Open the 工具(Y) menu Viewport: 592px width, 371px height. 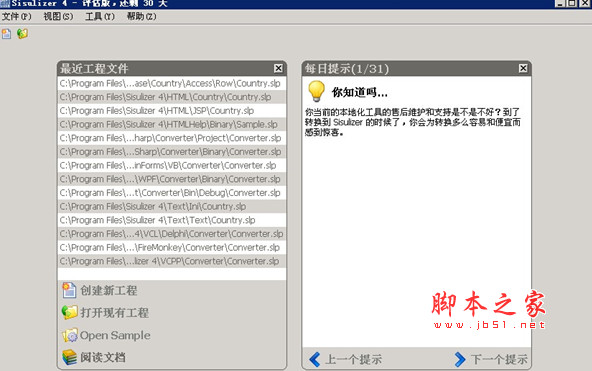pyautogui.click(x=100, y=17)
